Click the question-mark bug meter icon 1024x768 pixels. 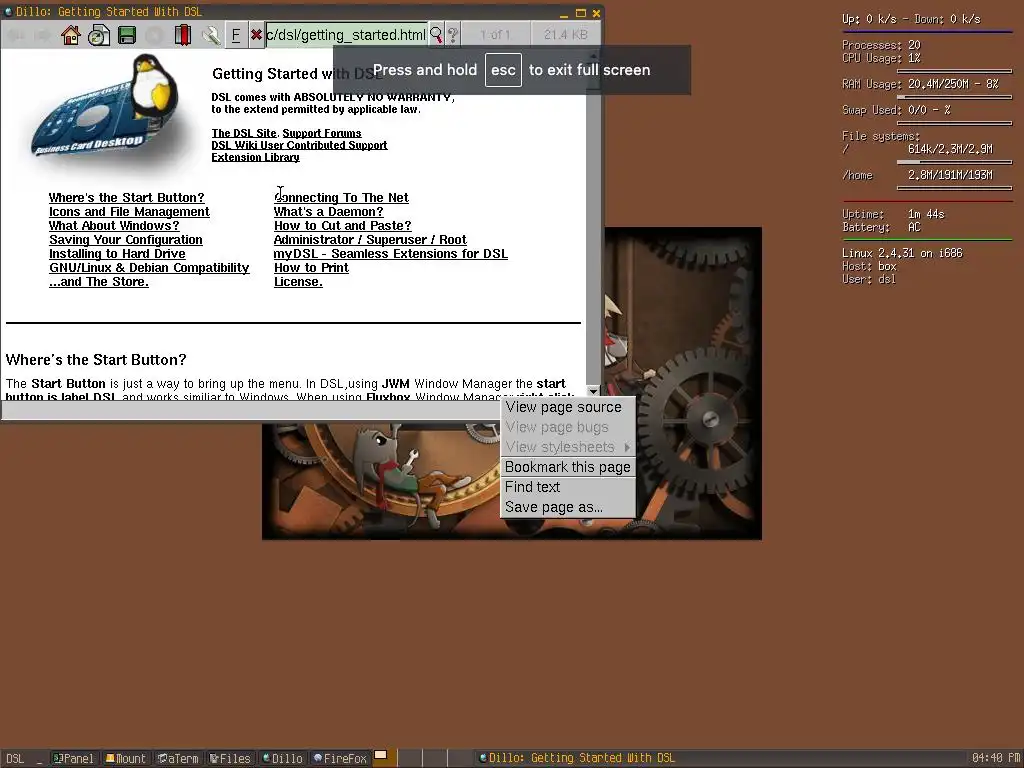click(453, 35)
